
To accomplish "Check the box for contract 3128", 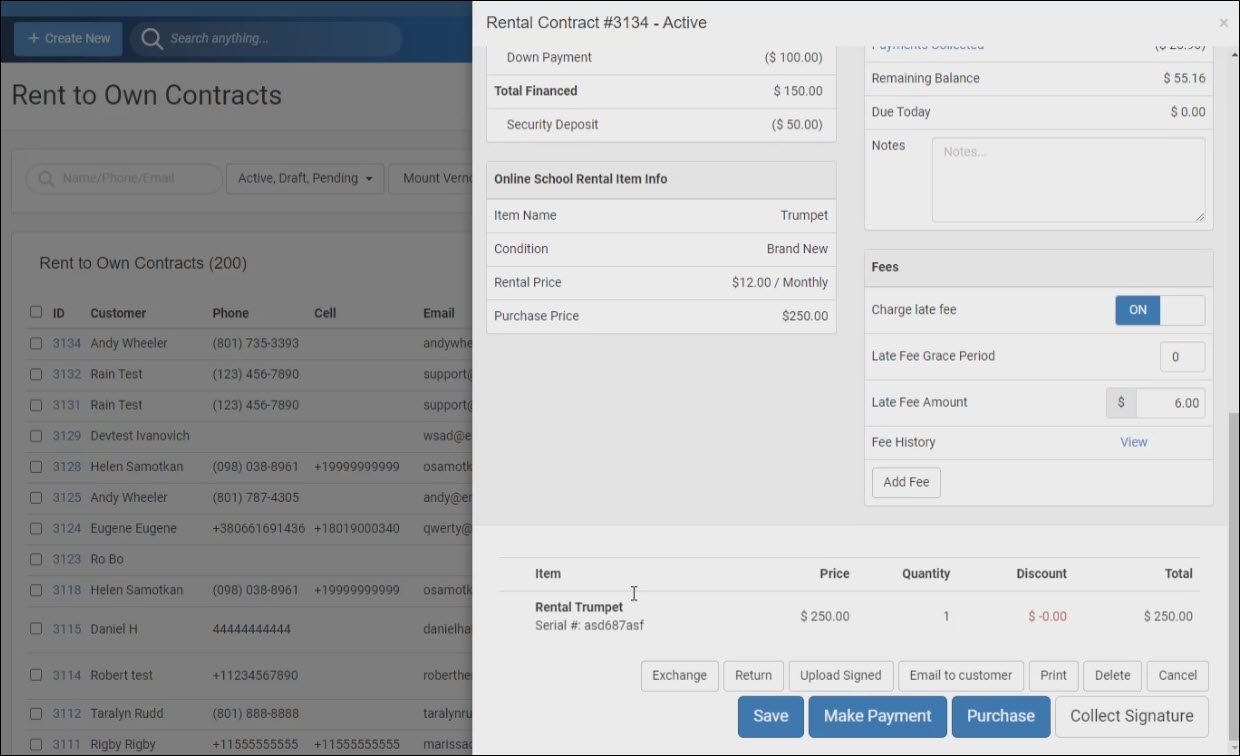I will [36, 467].
